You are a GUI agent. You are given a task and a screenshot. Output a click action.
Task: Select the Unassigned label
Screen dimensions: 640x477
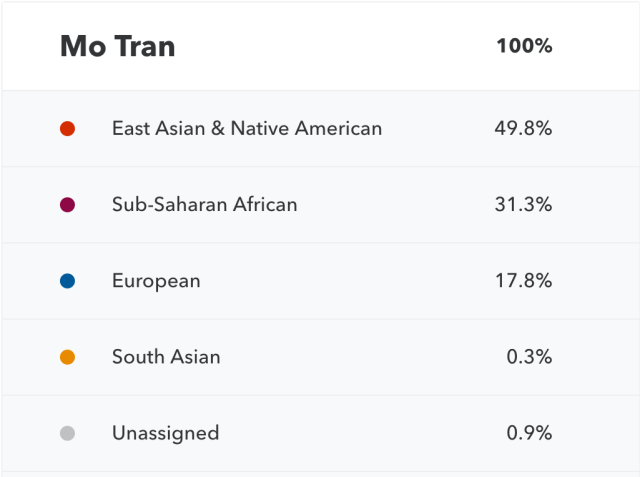[x=165, y=433]
